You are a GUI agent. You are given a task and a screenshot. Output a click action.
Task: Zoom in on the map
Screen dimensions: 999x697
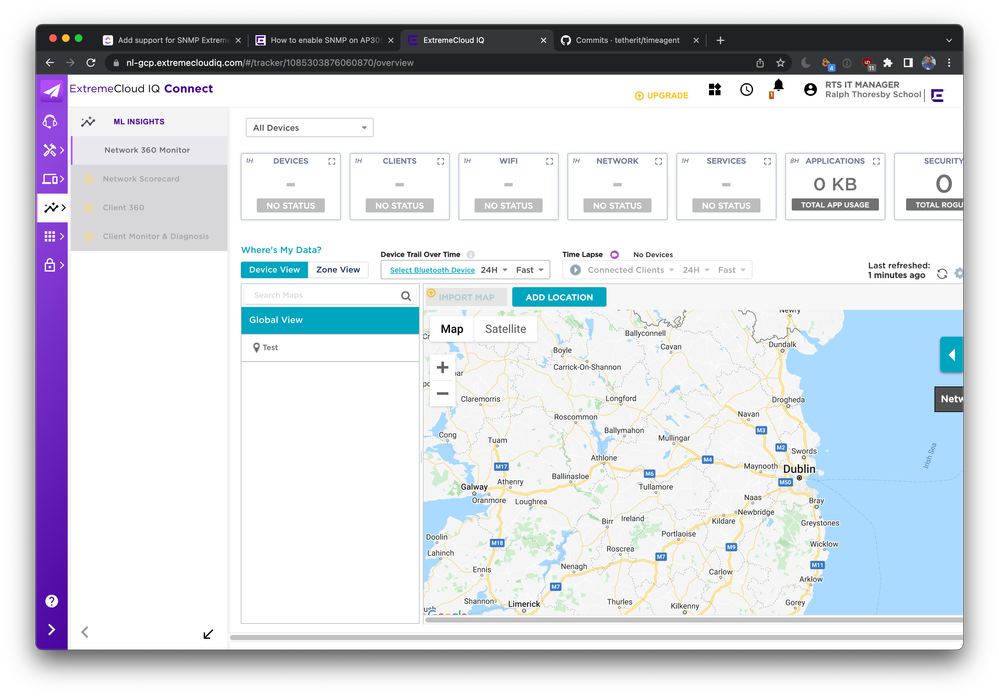click(x=442, y=367)
